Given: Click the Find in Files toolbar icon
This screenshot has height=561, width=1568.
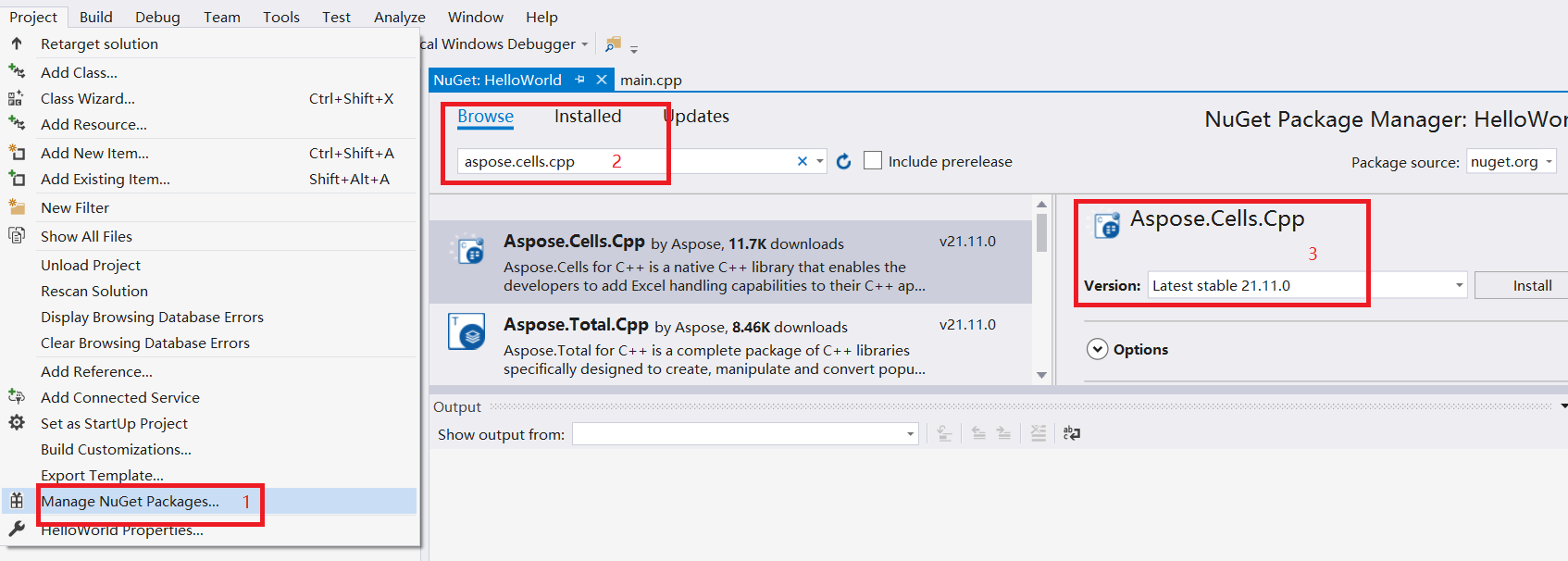Looking at the screenshot, I should (x=613, y=44).
